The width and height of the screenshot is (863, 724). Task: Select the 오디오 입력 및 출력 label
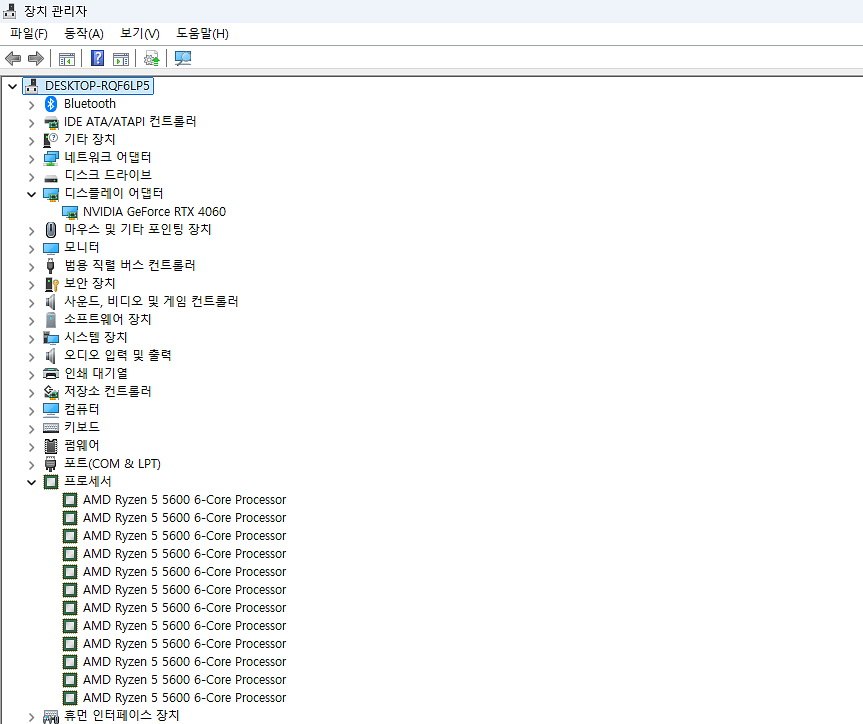(x=117, y=355)
